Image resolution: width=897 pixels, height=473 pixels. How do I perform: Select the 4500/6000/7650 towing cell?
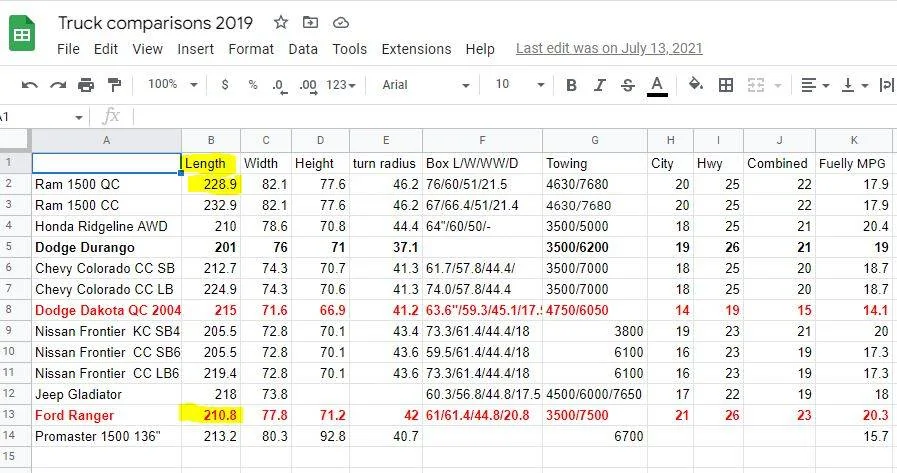594,394
